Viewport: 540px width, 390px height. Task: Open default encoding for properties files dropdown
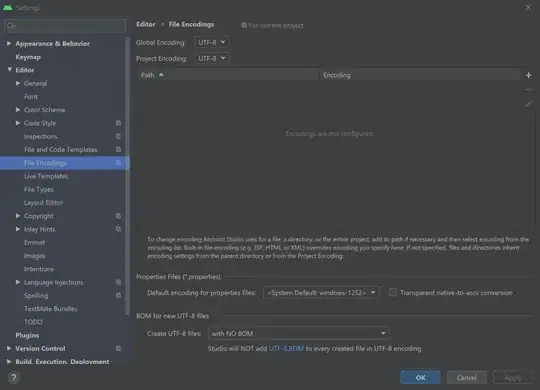[321, 292]
